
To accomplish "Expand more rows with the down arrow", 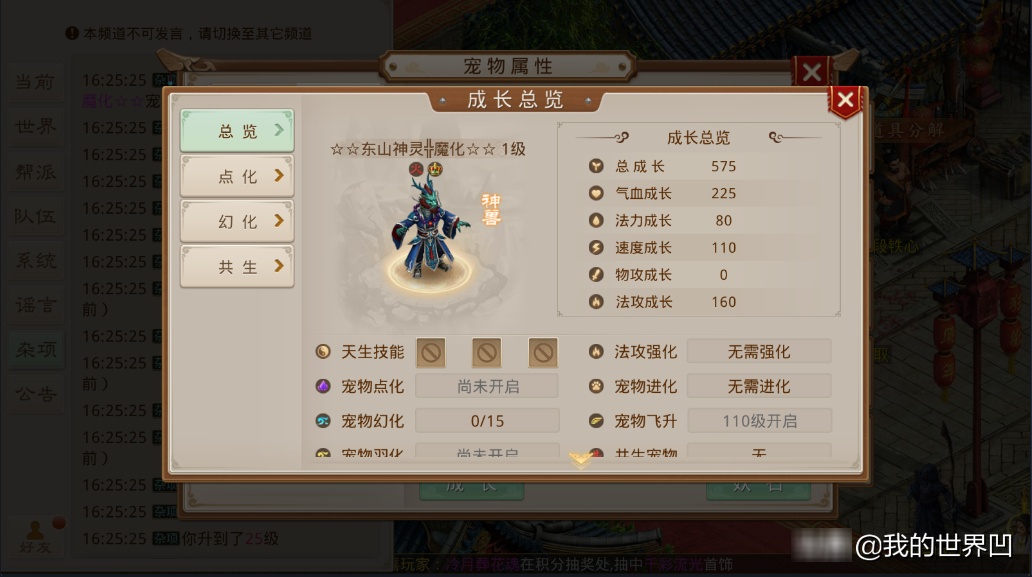I will point(580,459).
